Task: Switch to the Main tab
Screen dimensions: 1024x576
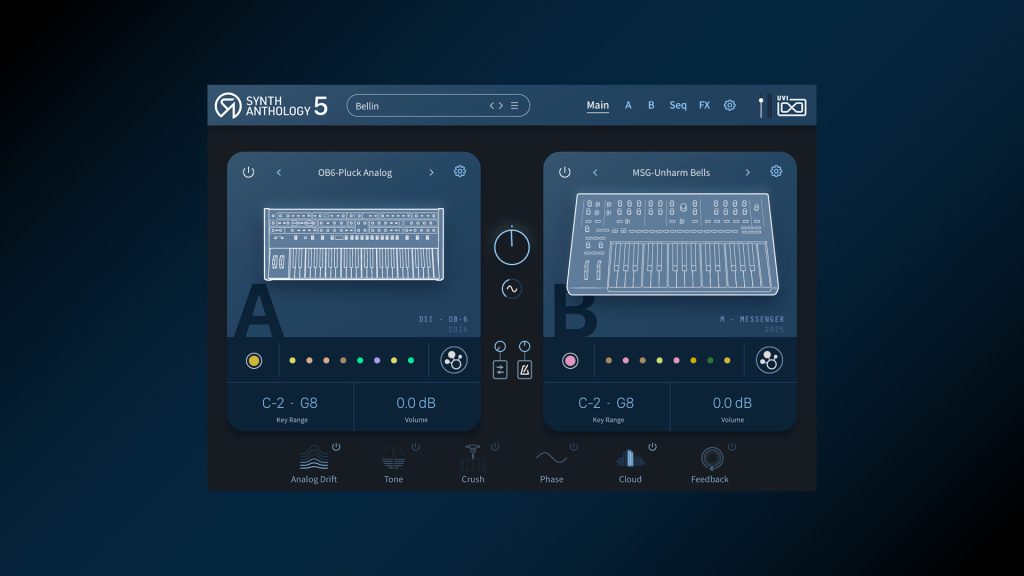Action: point(598,105)
